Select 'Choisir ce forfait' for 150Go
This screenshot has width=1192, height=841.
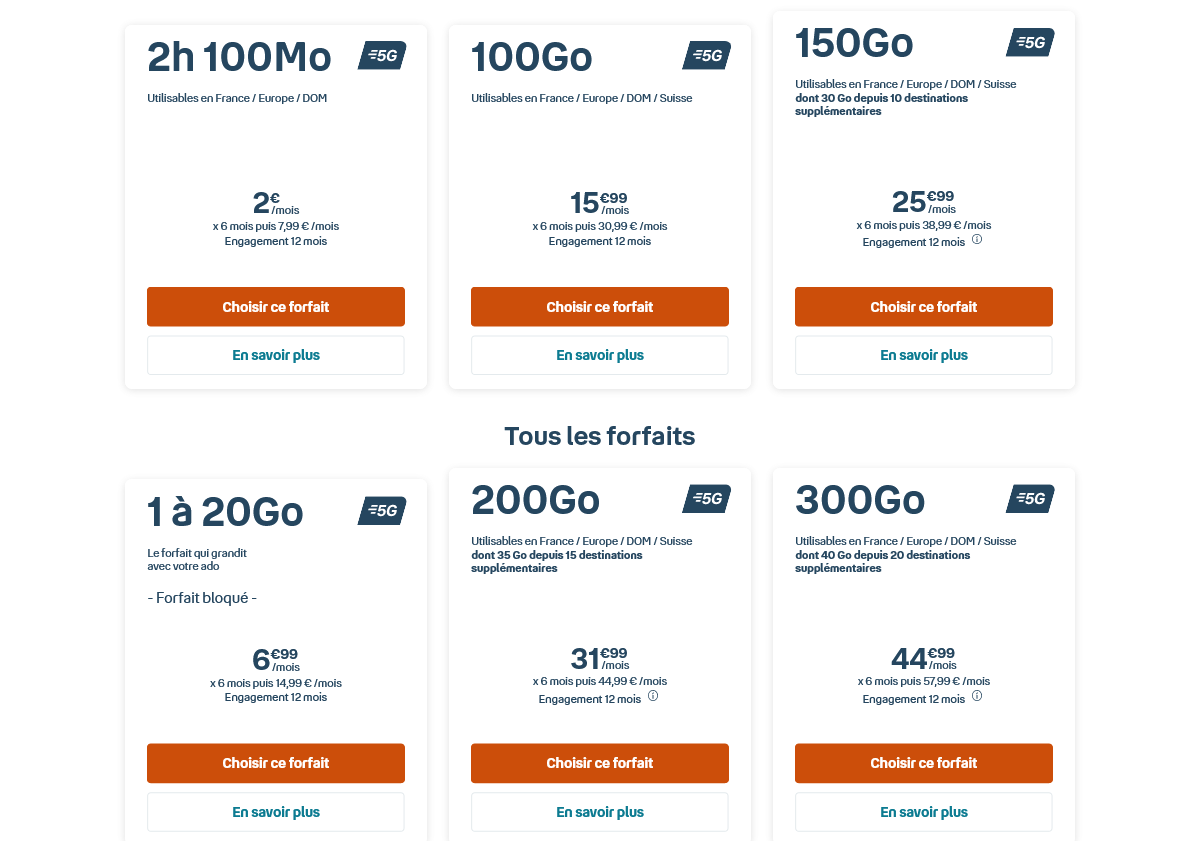coord(924,307)
